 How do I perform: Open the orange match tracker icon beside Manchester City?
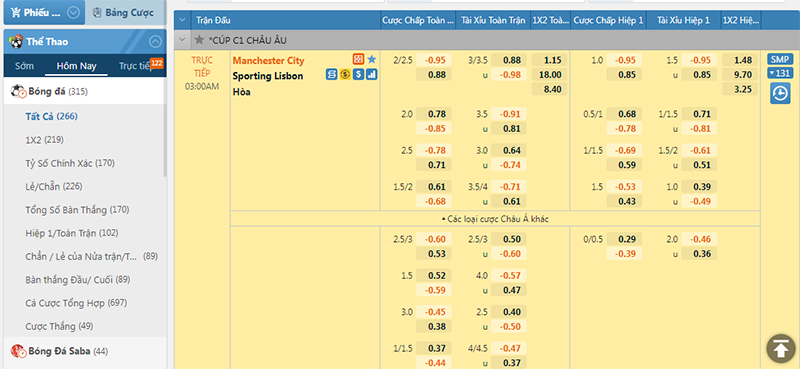(x=358, y=59)
